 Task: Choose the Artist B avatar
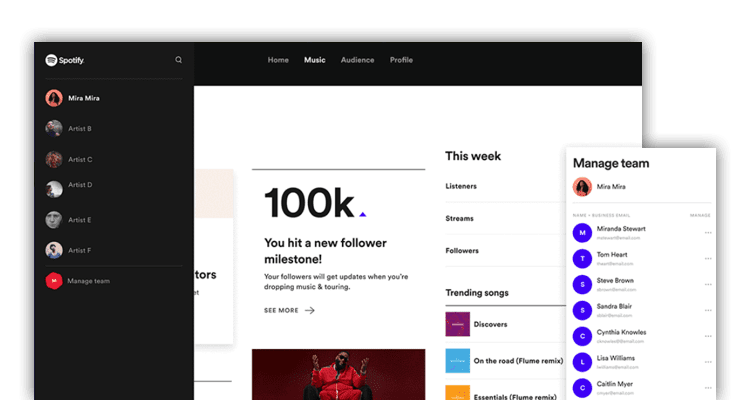pyautogui.click(x=54, y=128)
